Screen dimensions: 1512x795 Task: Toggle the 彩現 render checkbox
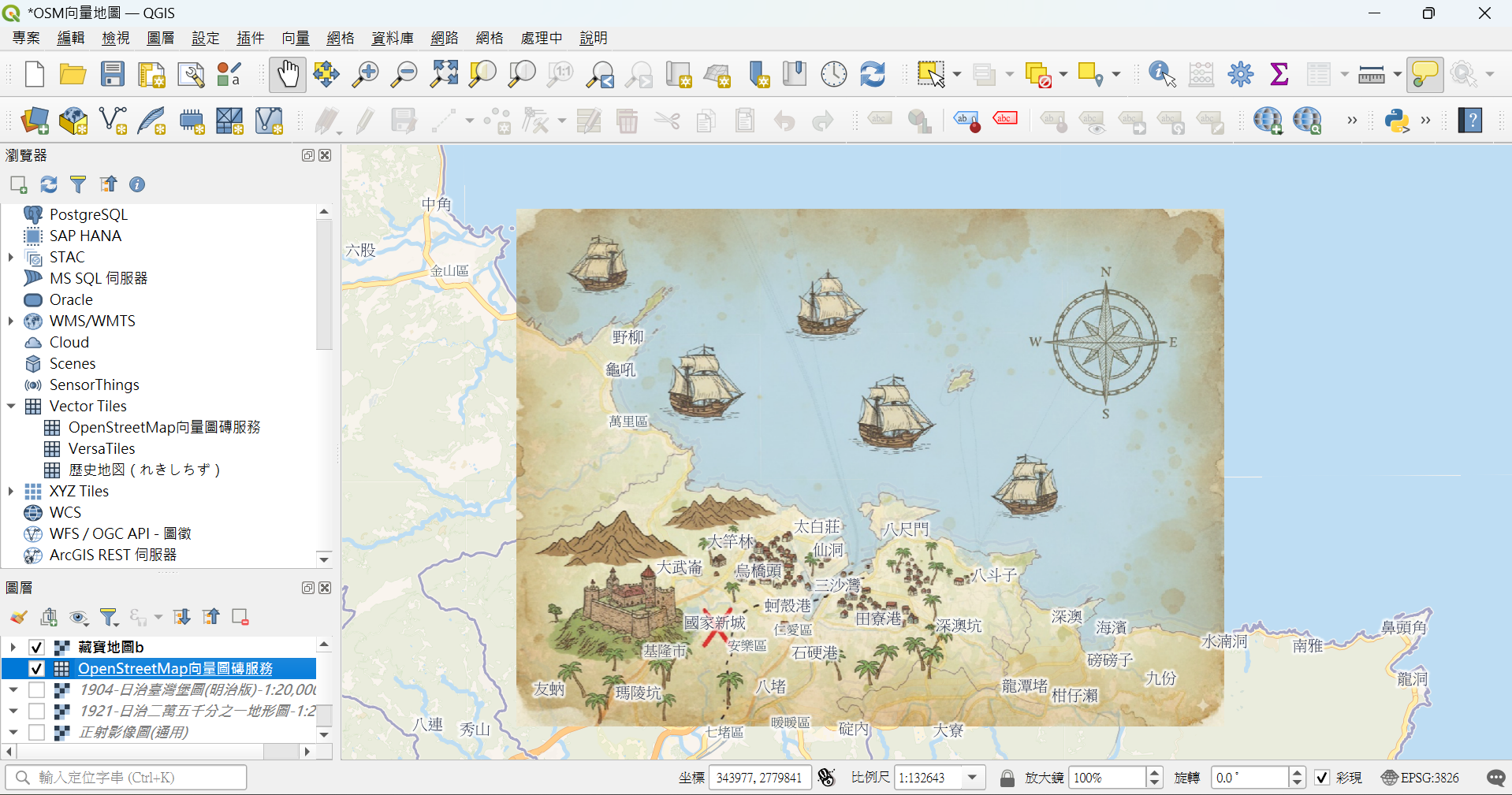coord(1322,778)
